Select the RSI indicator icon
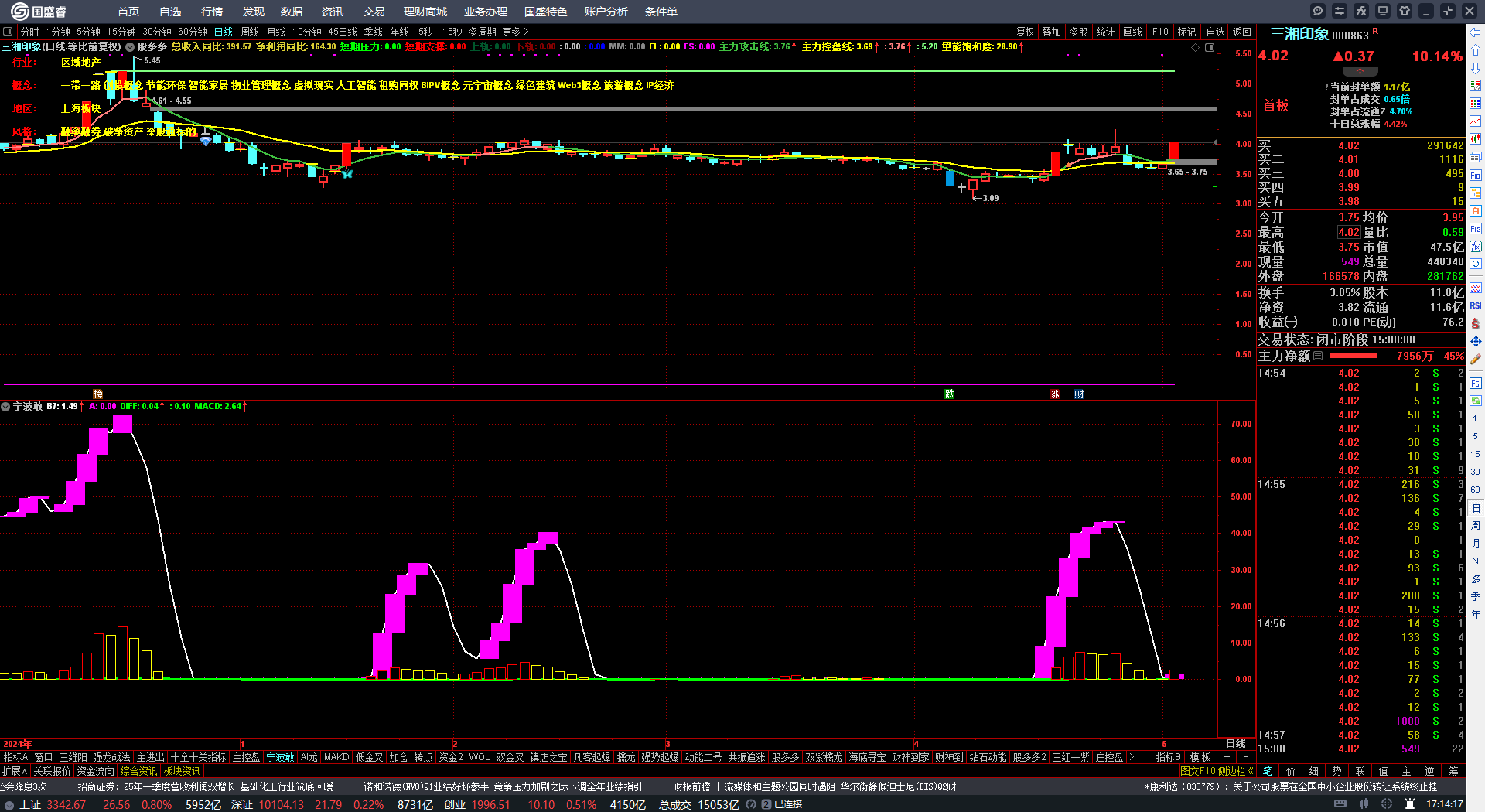Screen dimensions: 1485x812 [1476, 305]
